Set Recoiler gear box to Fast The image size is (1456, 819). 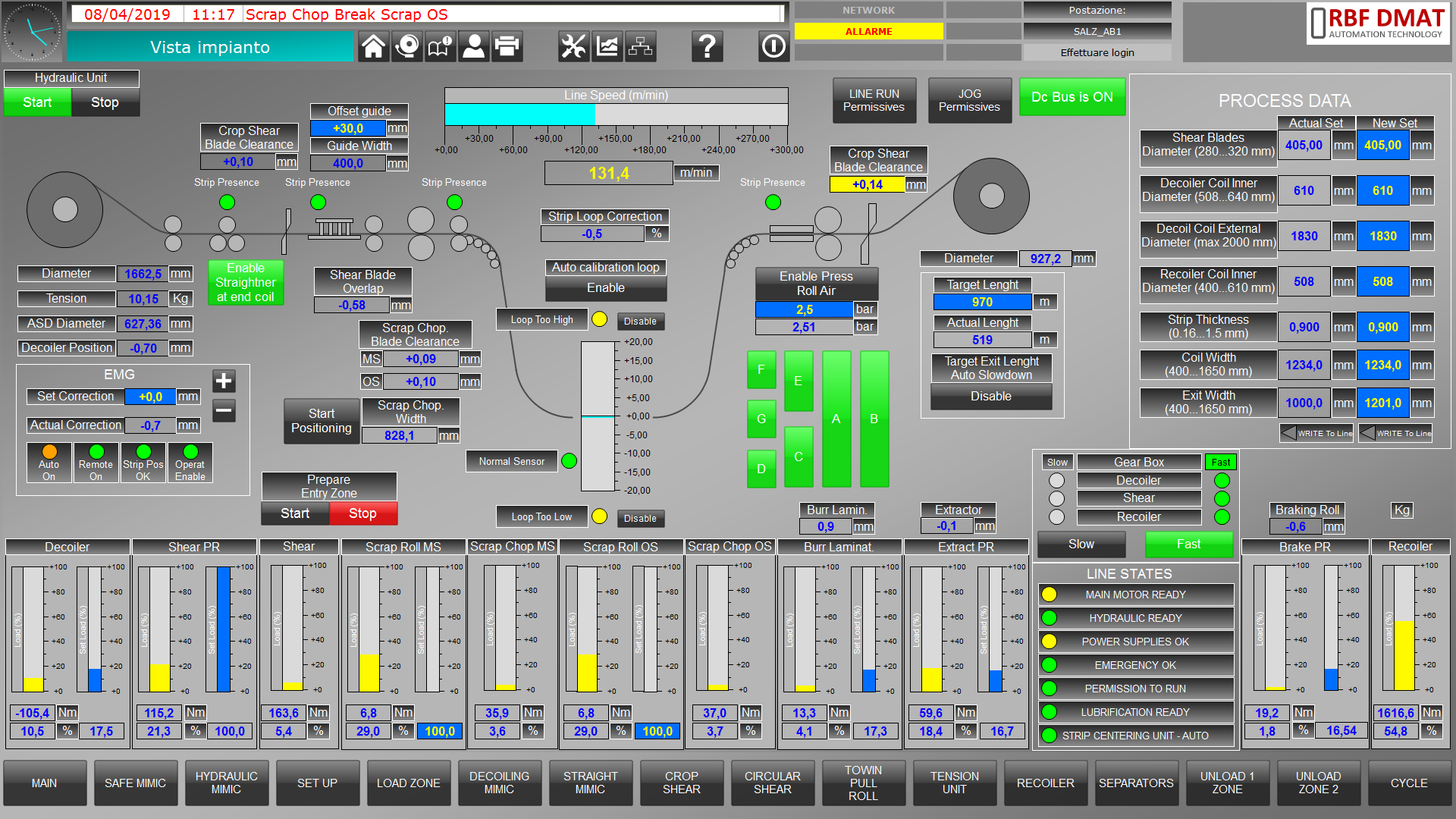coord(1222,516)
